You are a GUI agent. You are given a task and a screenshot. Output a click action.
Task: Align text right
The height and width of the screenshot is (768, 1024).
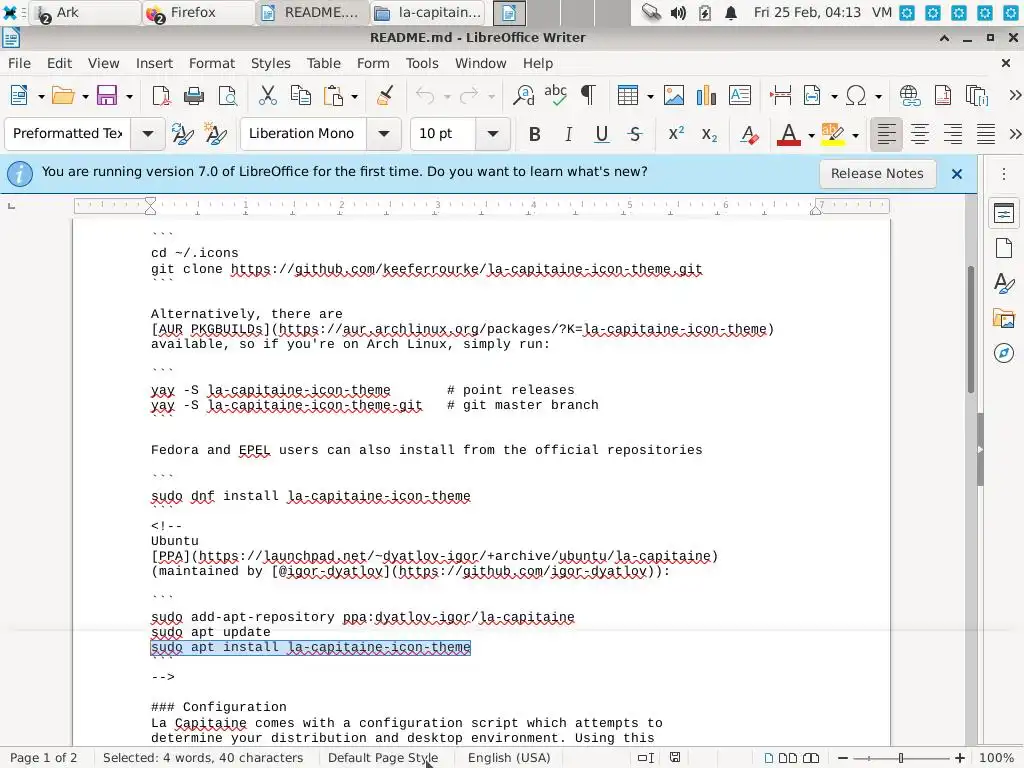(953, 135)
